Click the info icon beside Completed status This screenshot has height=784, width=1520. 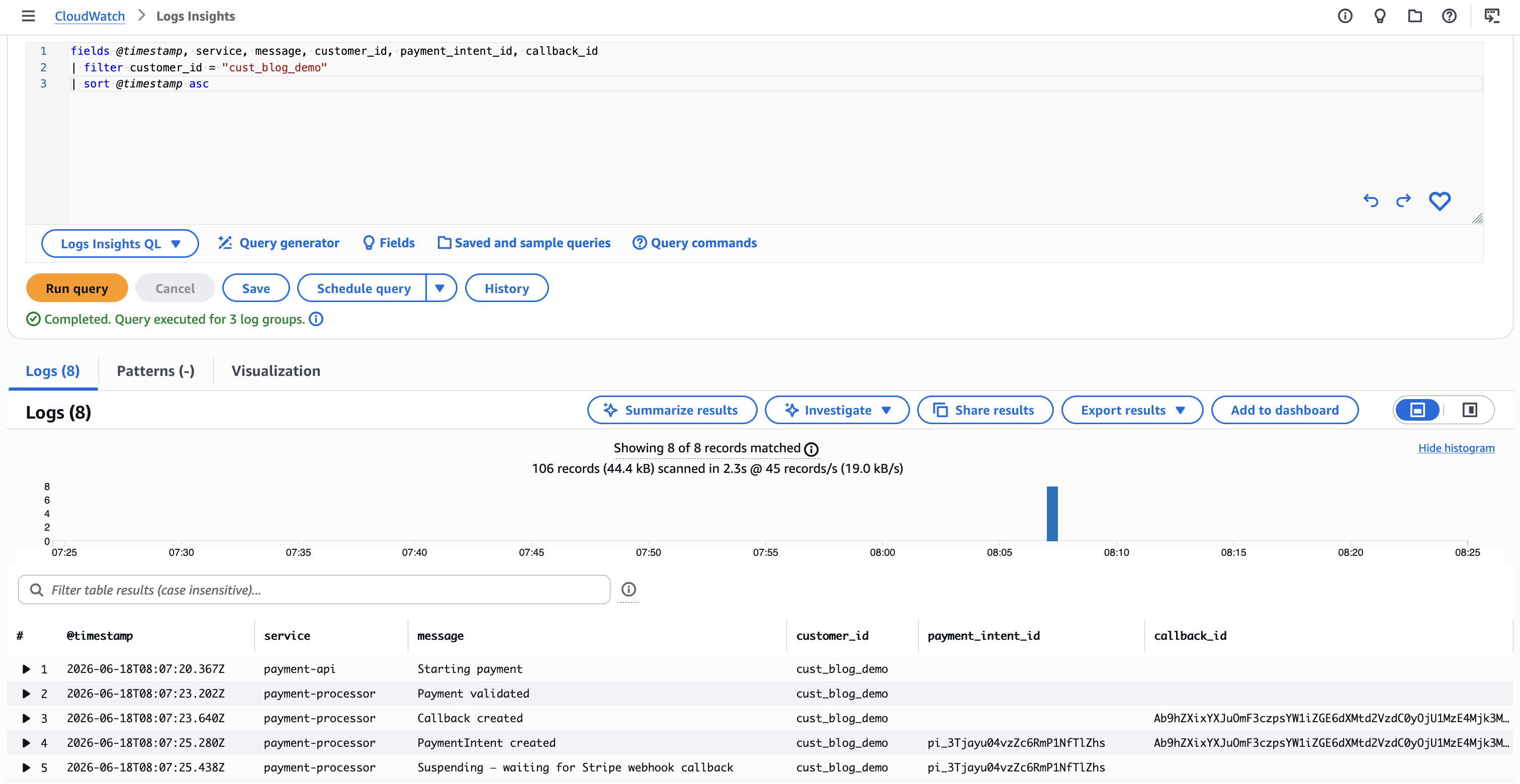click(x=316, y=319)
